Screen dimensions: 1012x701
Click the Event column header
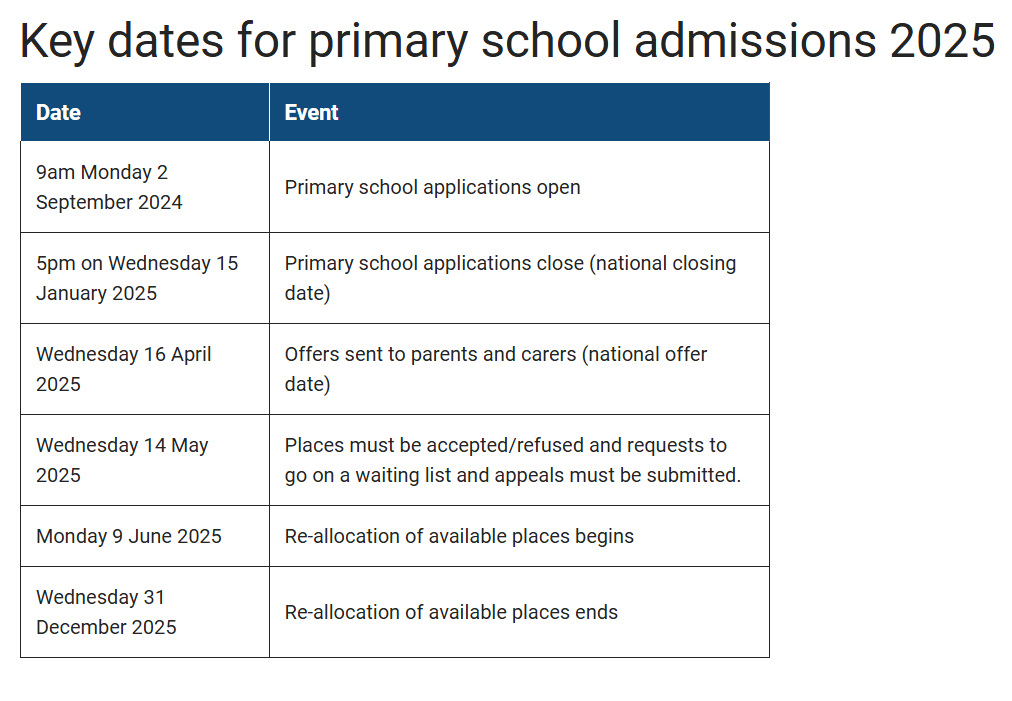click(311, 112)
